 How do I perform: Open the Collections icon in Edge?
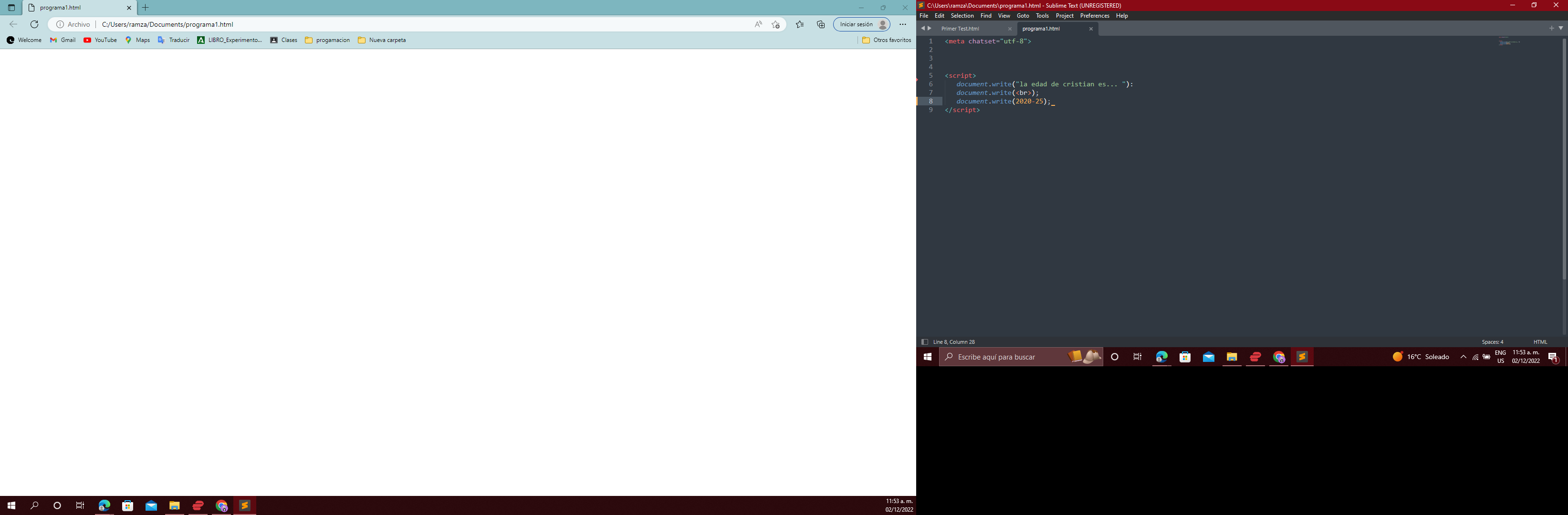point(821,24)
